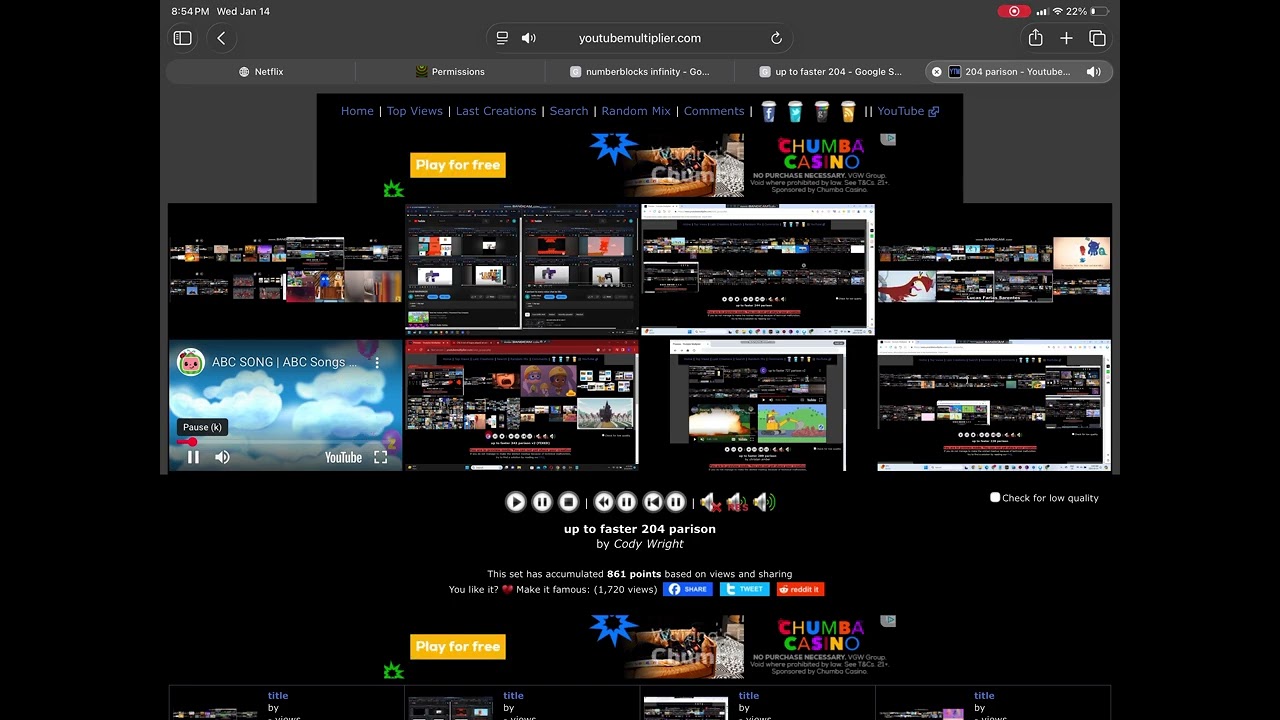
Task: Add a new Safari tab
Action: 1066,38
